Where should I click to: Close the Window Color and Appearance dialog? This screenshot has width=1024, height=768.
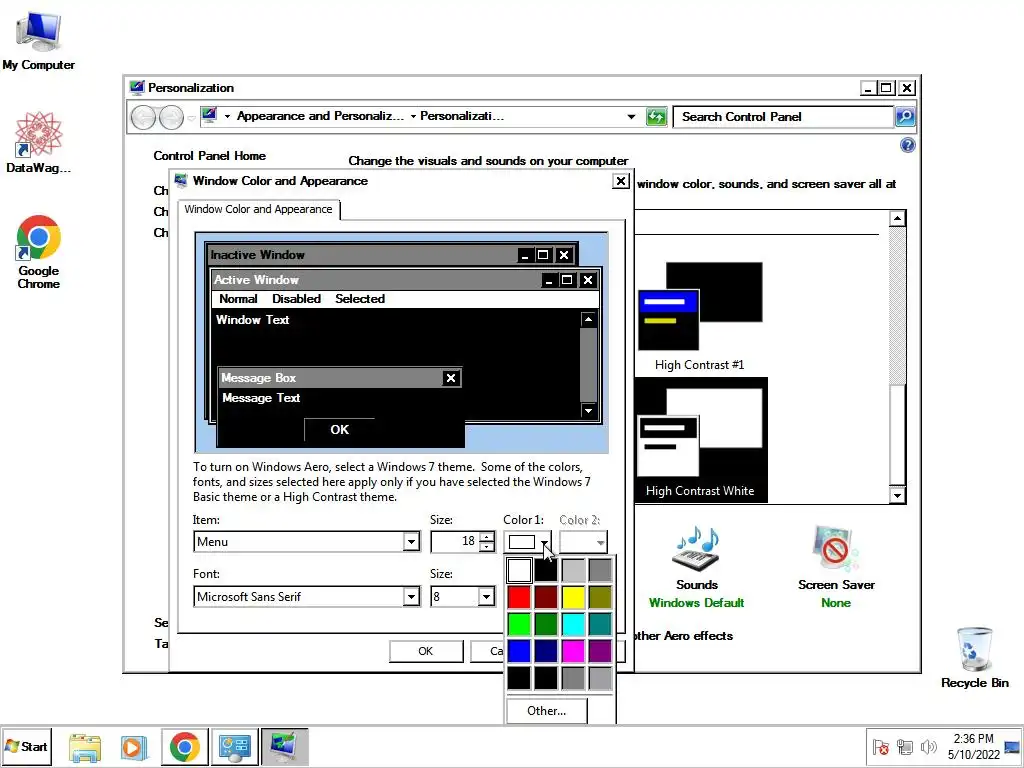pyautogui.click(x=621, y=181)
